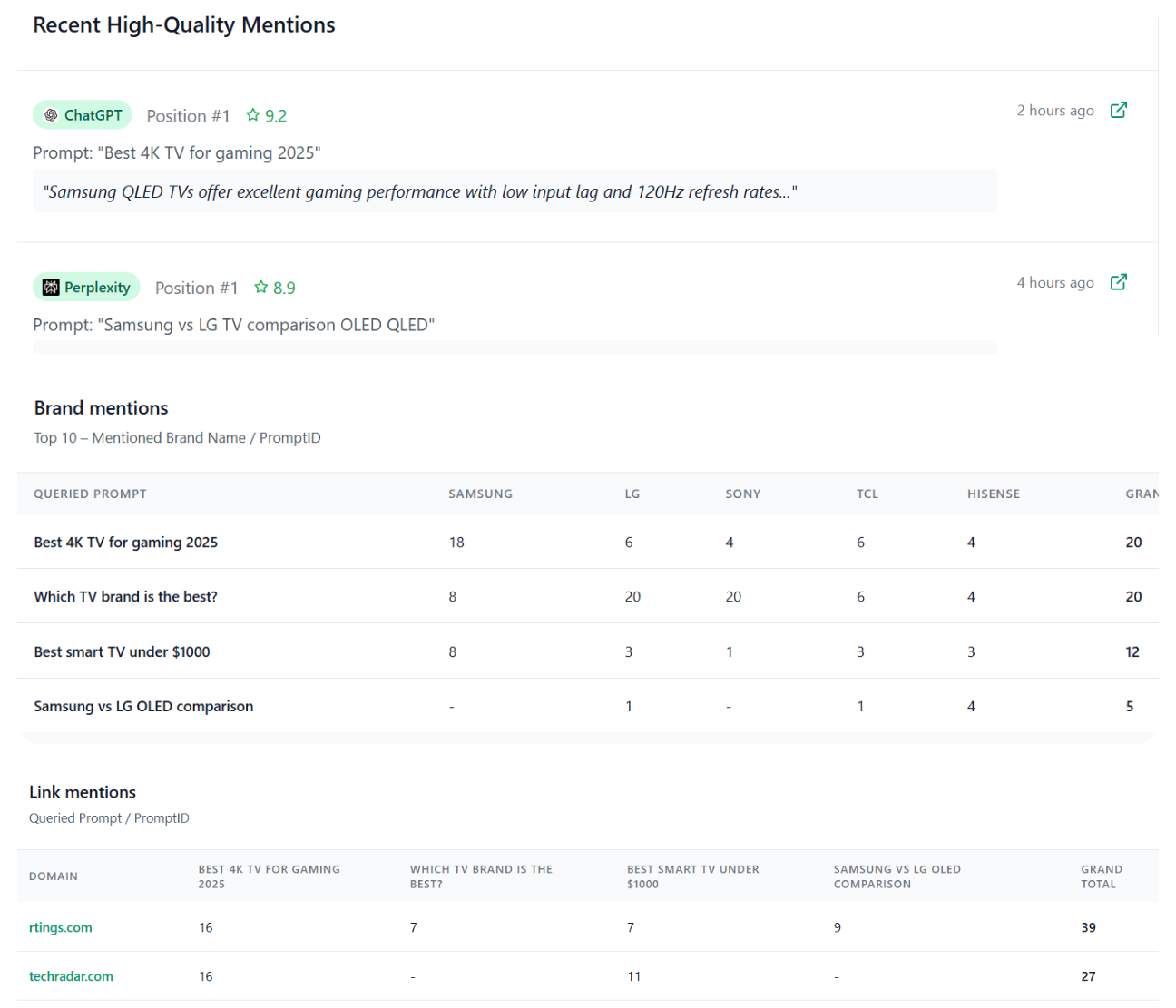This screenshot has width=1176, height=1008.
Task: Click the Link mentions heading
Action: [83, 792]
